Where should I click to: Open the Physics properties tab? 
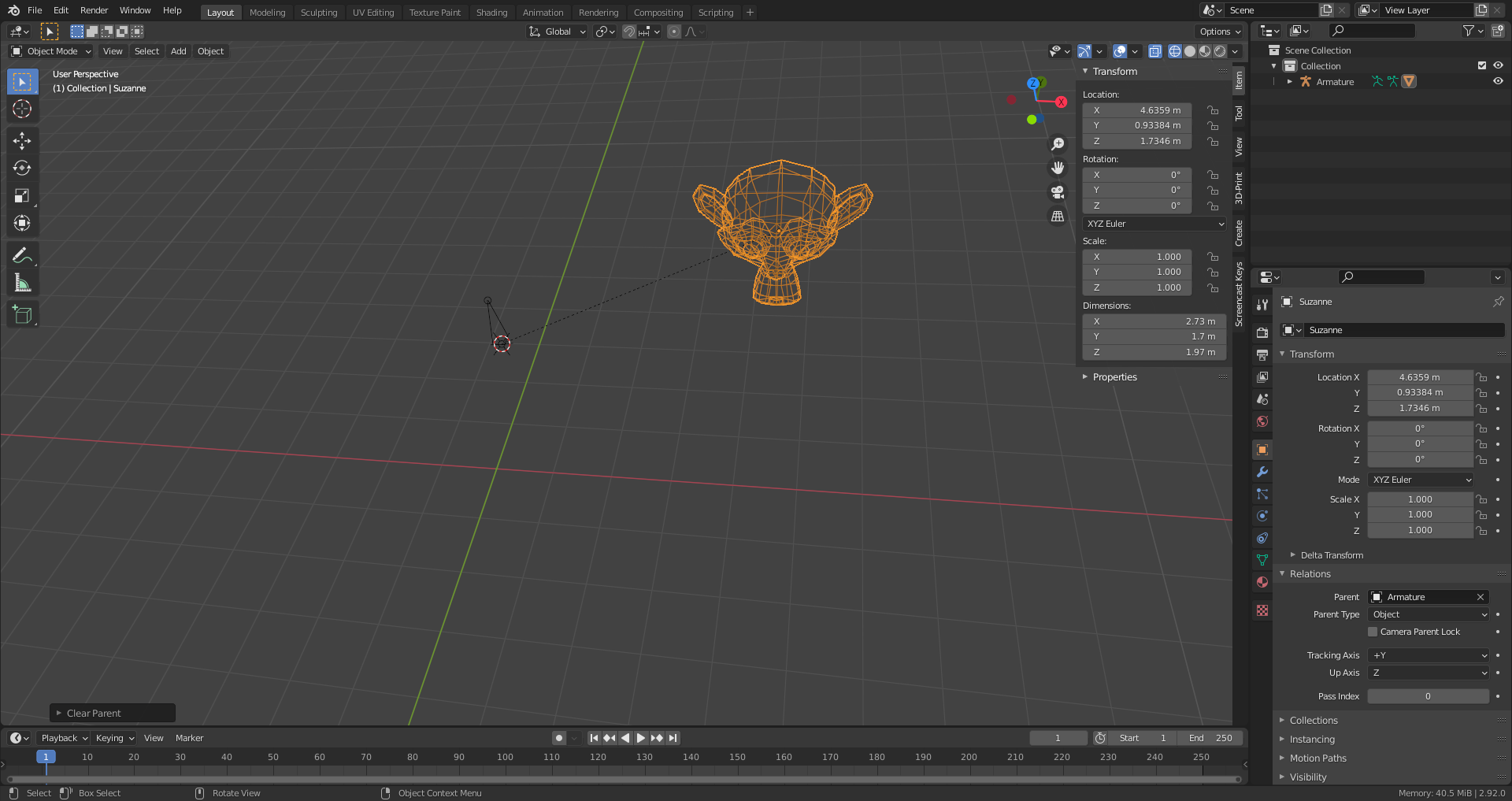(1262, 516)
